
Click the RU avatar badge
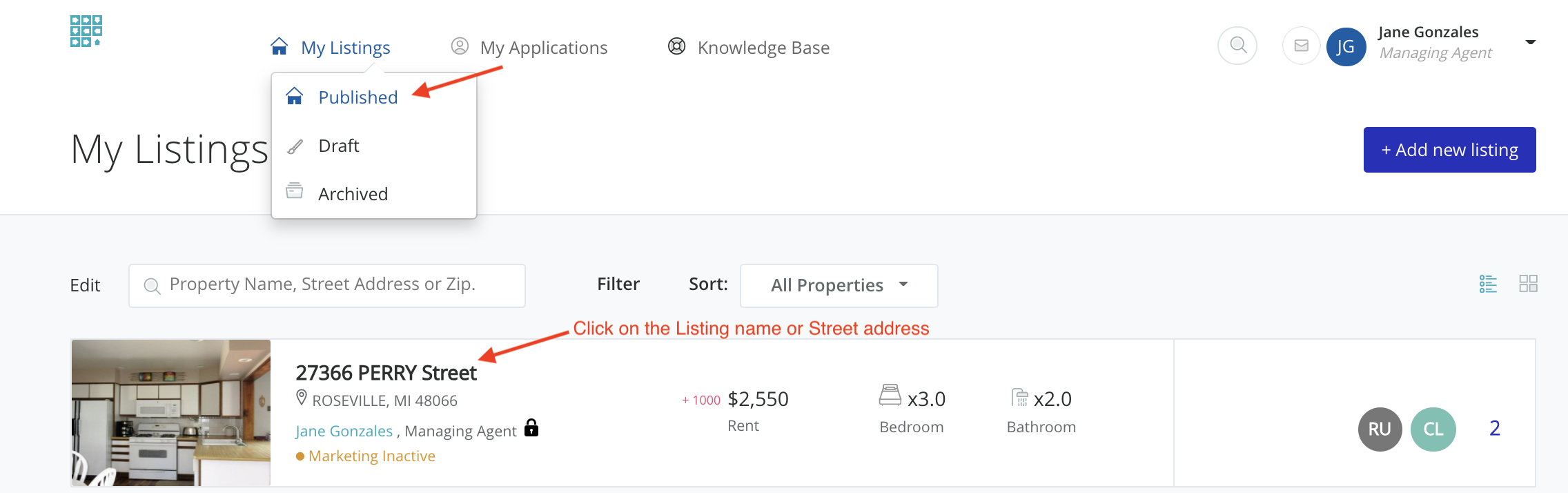pos(1380,429)
